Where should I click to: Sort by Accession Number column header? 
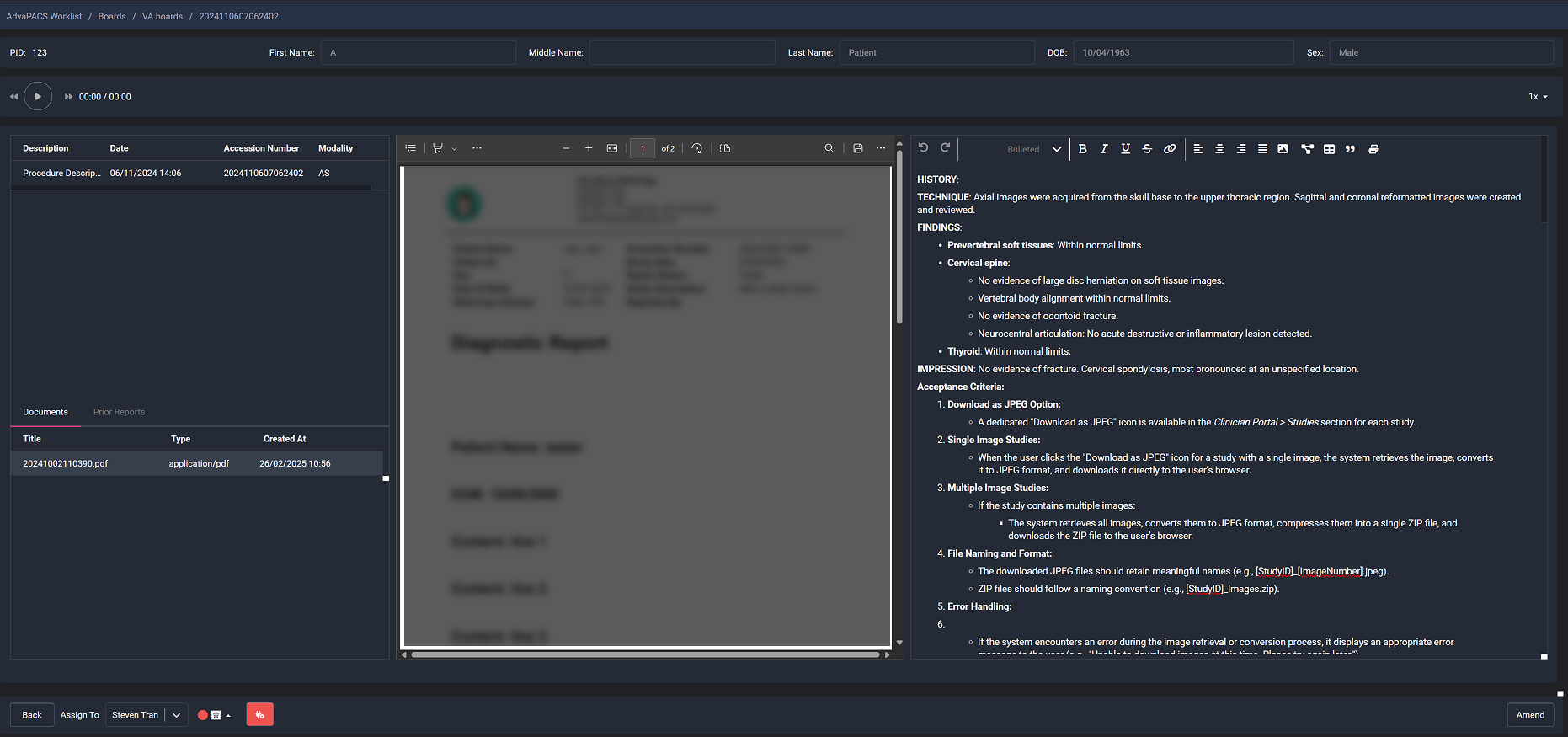tap(261, 148)
